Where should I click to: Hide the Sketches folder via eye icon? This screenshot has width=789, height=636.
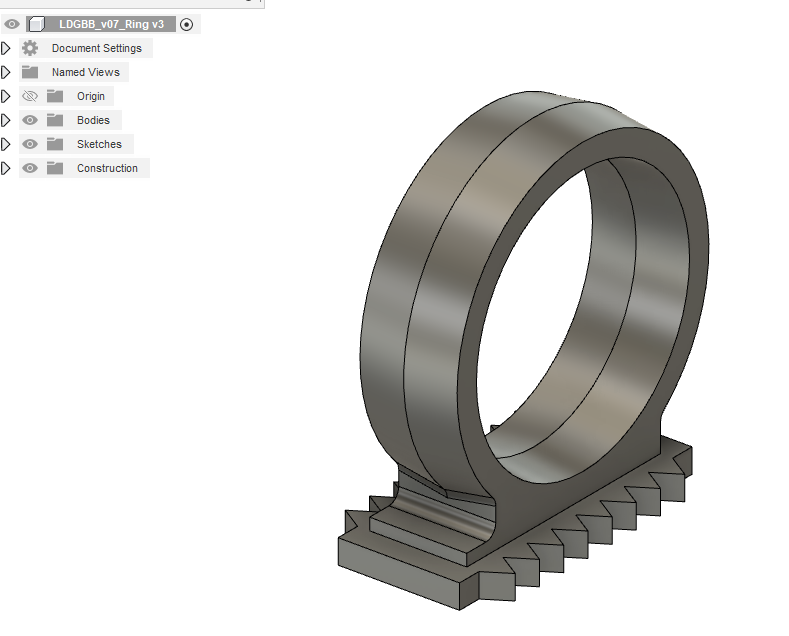[x=30, y=144]
